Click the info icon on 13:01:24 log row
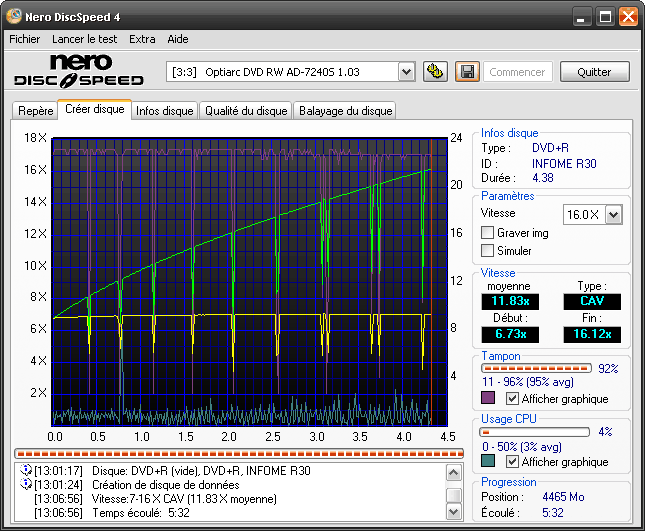This screenshot has height=531, width=645. coord(26,483)
